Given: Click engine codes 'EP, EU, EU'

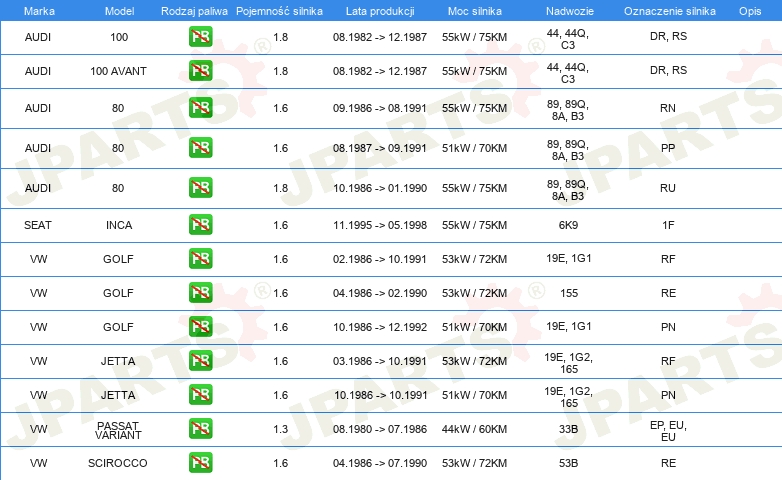Looking at the screenshot, I should (x=668, y=431).
